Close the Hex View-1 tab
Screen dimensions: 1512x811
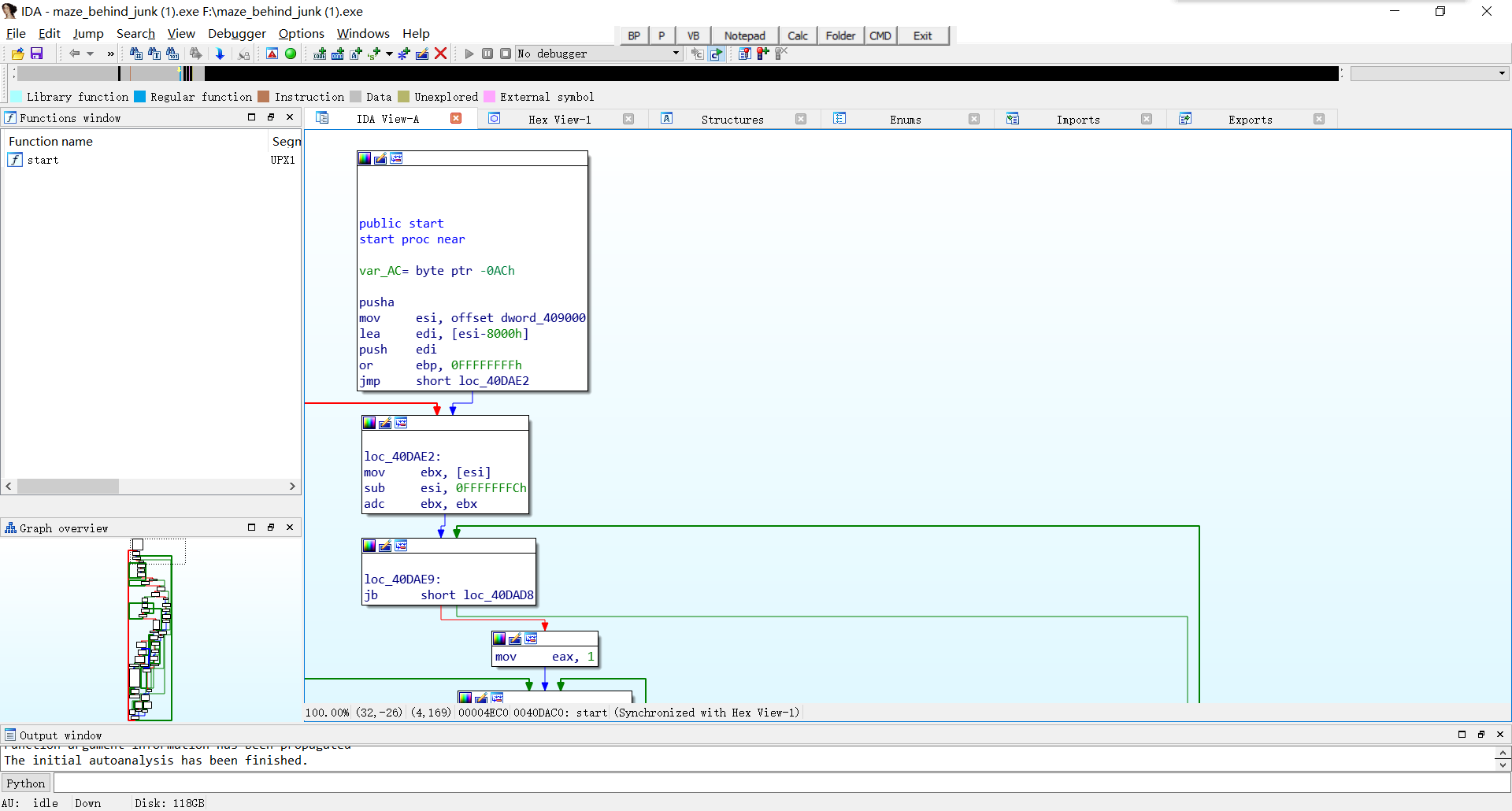point(628,120)
